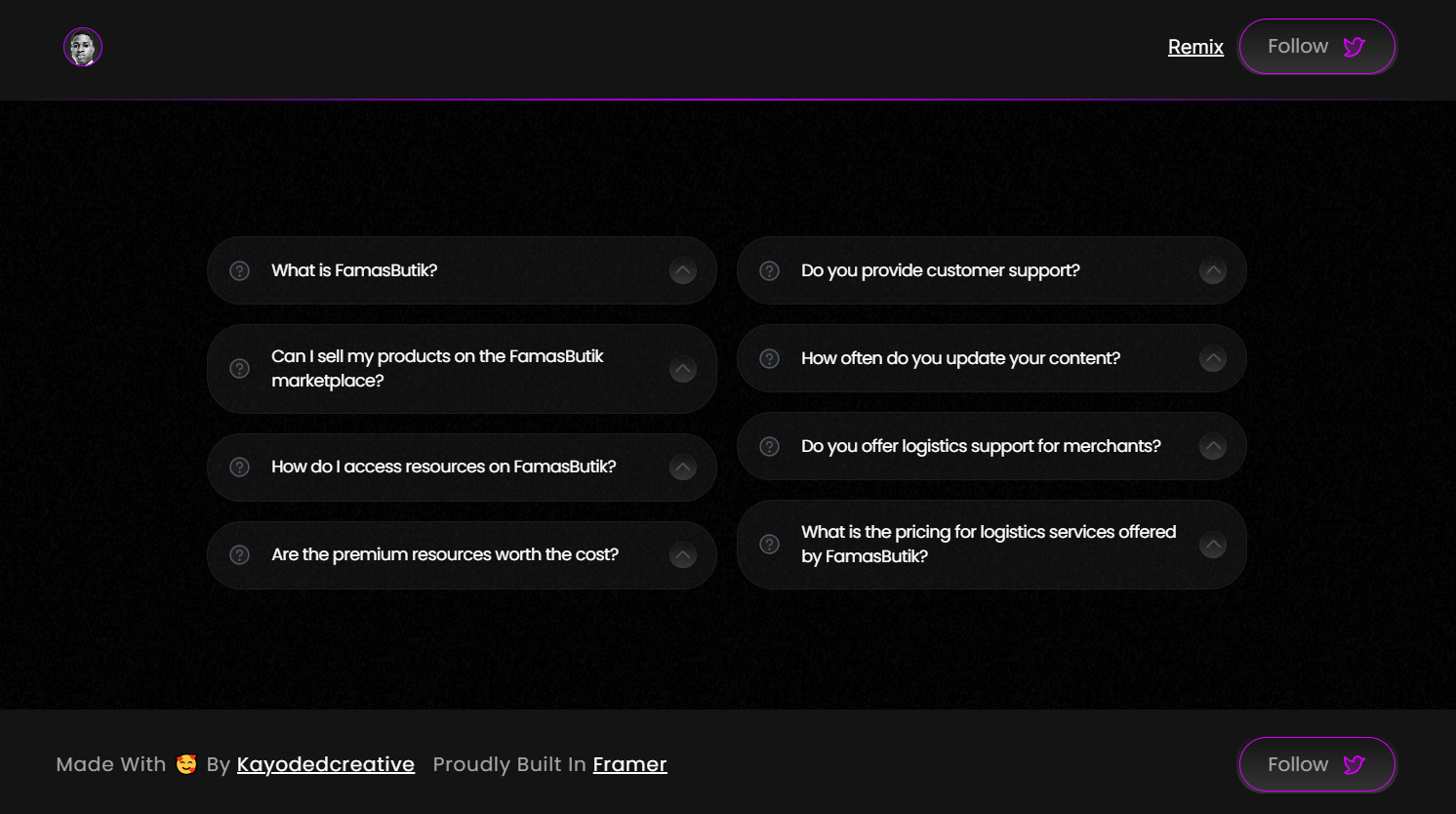Open the Kayodedcreative link in the footer
This screenshot has width=1456, height=814.
point(326,764)
